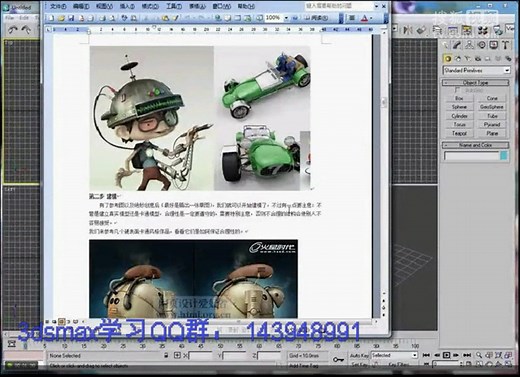Click the Y coordinate input field
Viewport: 520px width, 377px height.
pos(235,356)
